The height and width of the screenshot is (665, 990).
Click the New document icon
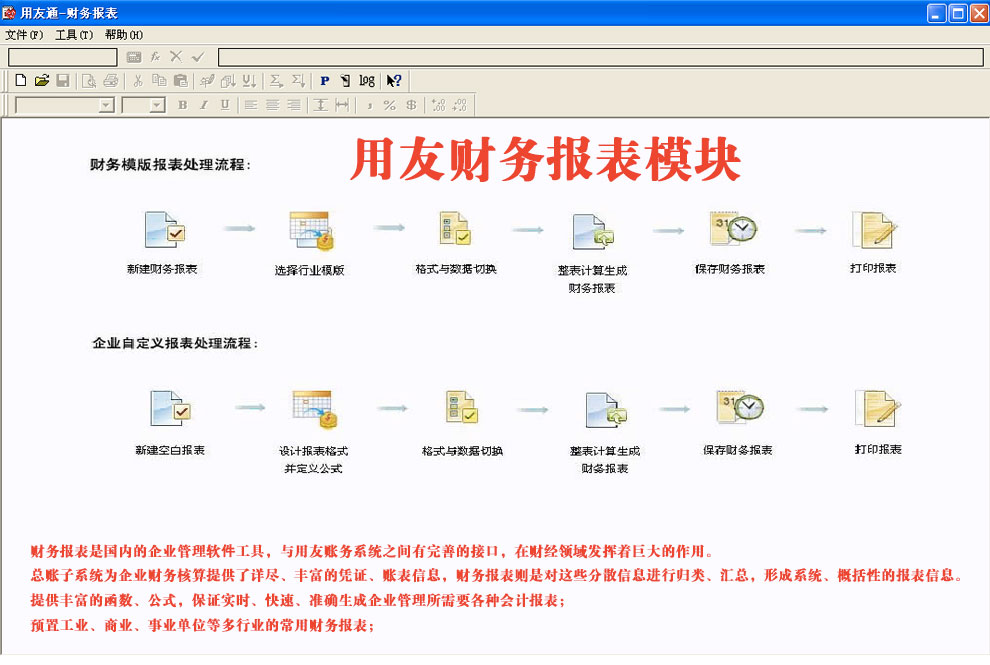pyautogui.click(x=21, y=81)
